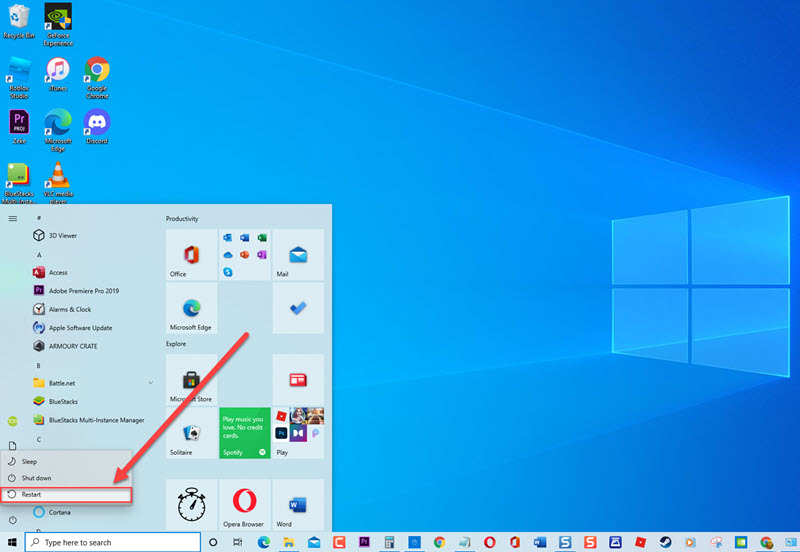This screenshot has height=552, width=800.
Task: Open the red News tile
Action: (298, 380)
